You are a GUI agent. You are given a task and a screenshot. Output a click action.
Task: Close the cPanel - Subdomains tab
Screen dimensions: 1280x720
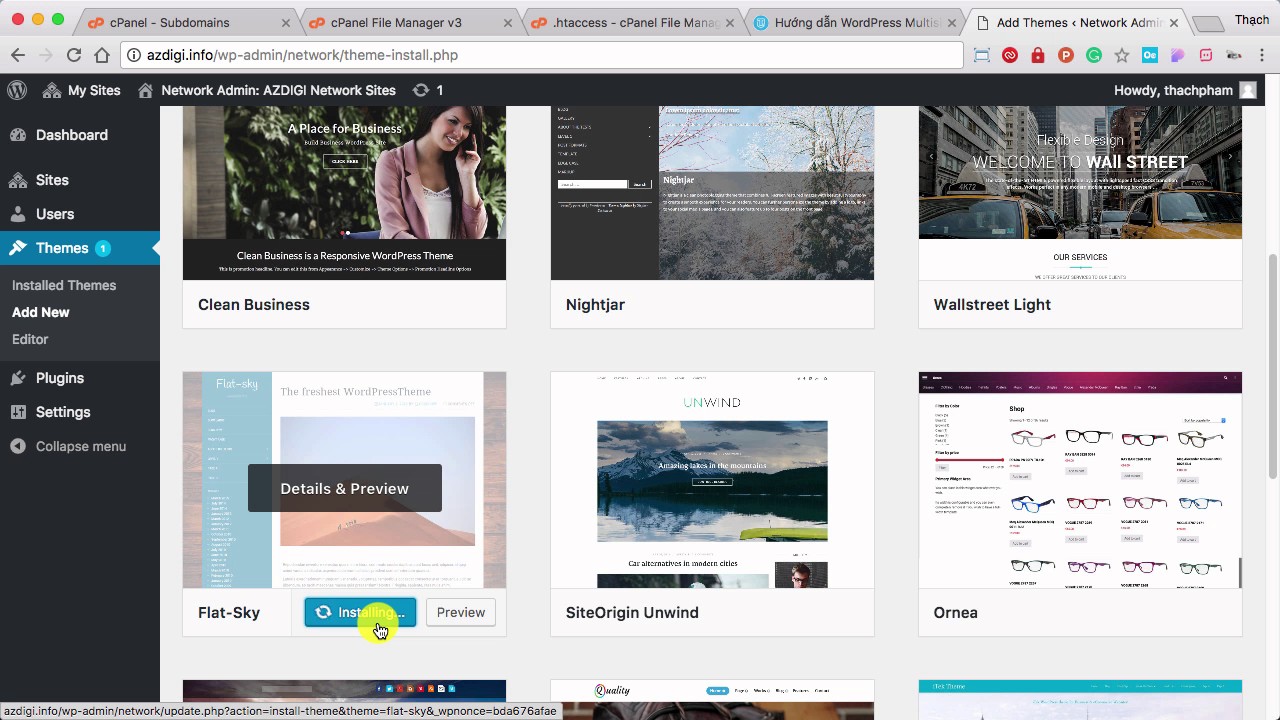[286, 22]
